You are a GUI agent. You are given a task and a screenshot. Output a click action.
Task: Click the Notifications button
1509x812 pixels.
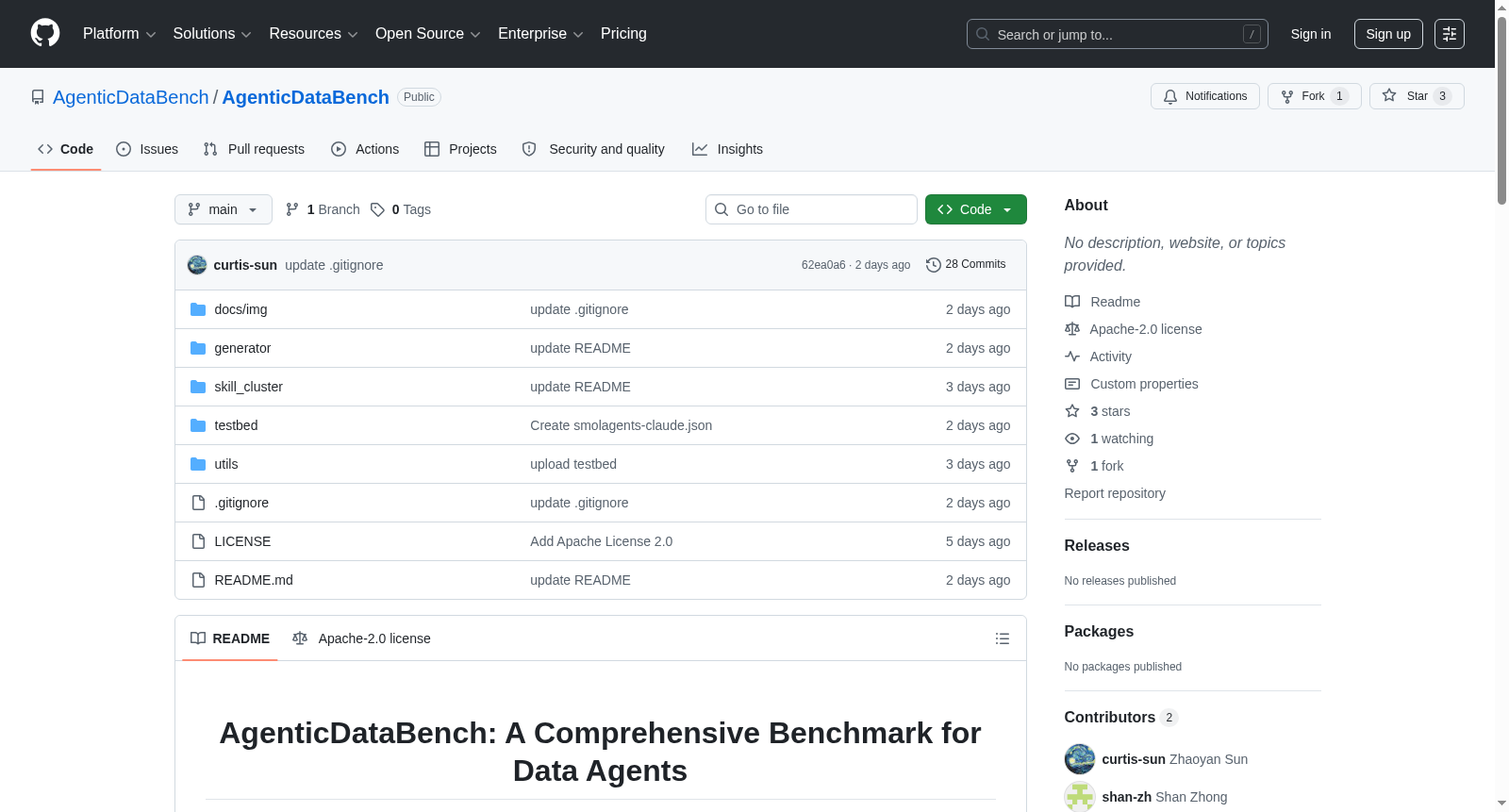(x=1205, y=96)
